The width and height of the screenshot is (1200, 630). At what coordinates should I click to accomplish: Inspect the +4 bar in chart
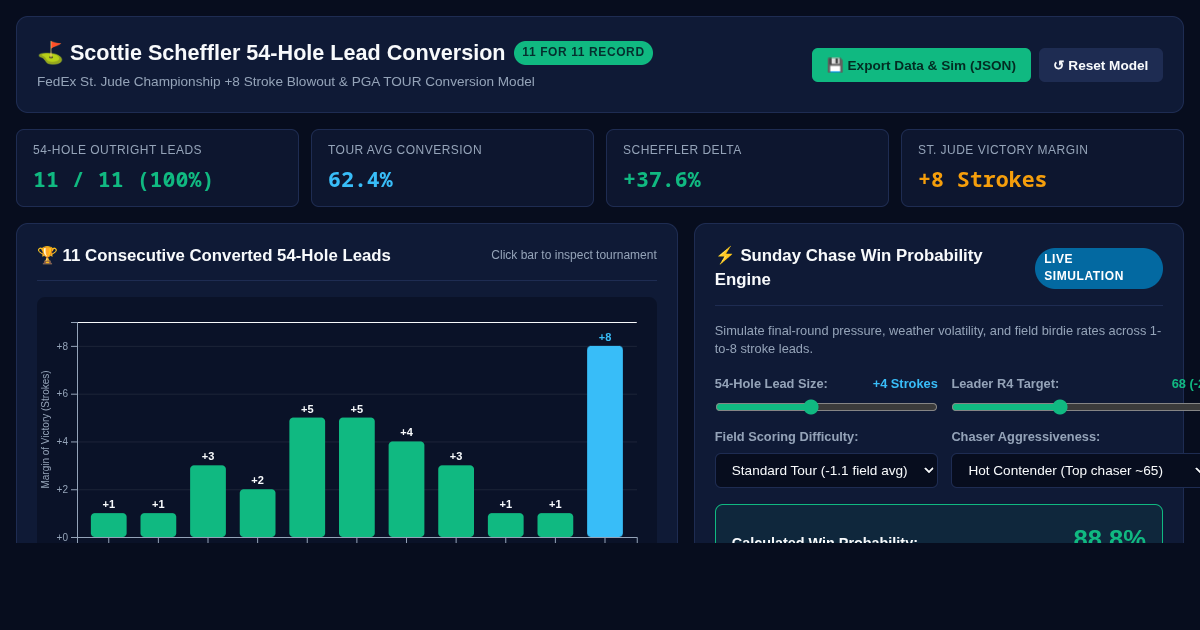click(406, 490)
